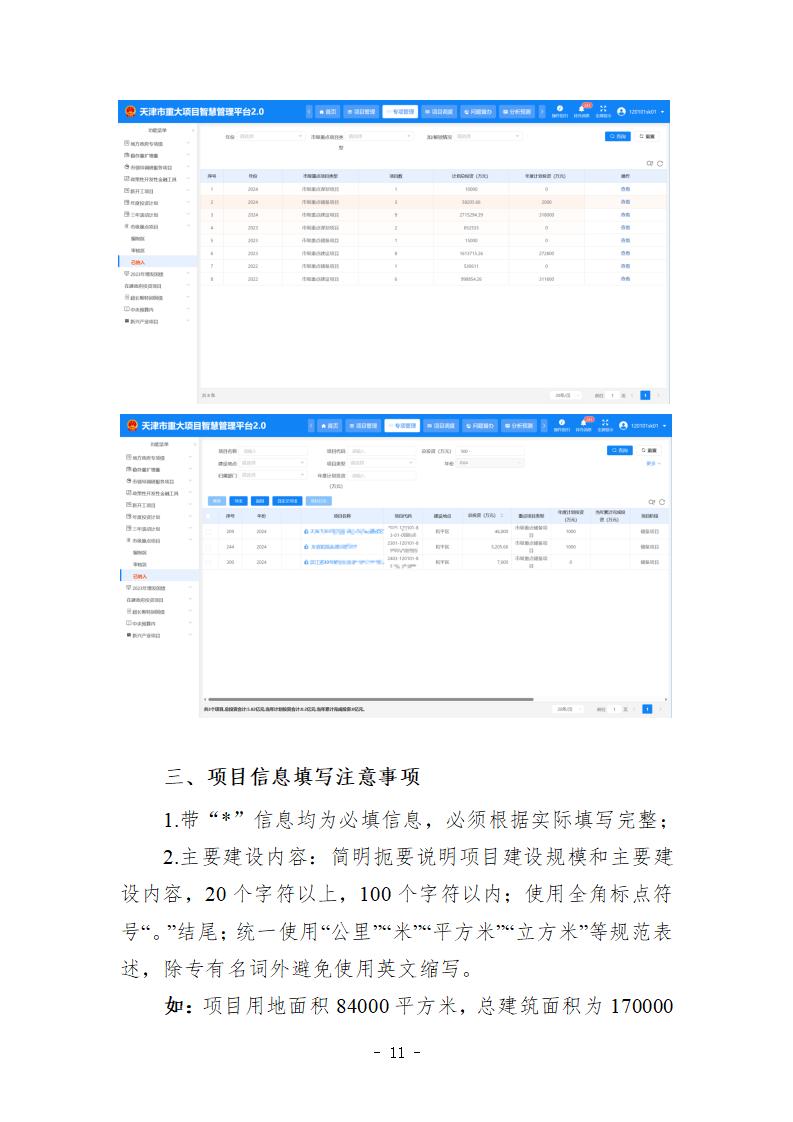Collapse 市级重点项目 sidebar group, upper screenshot
793x1122 pixels.
(189, 226)
